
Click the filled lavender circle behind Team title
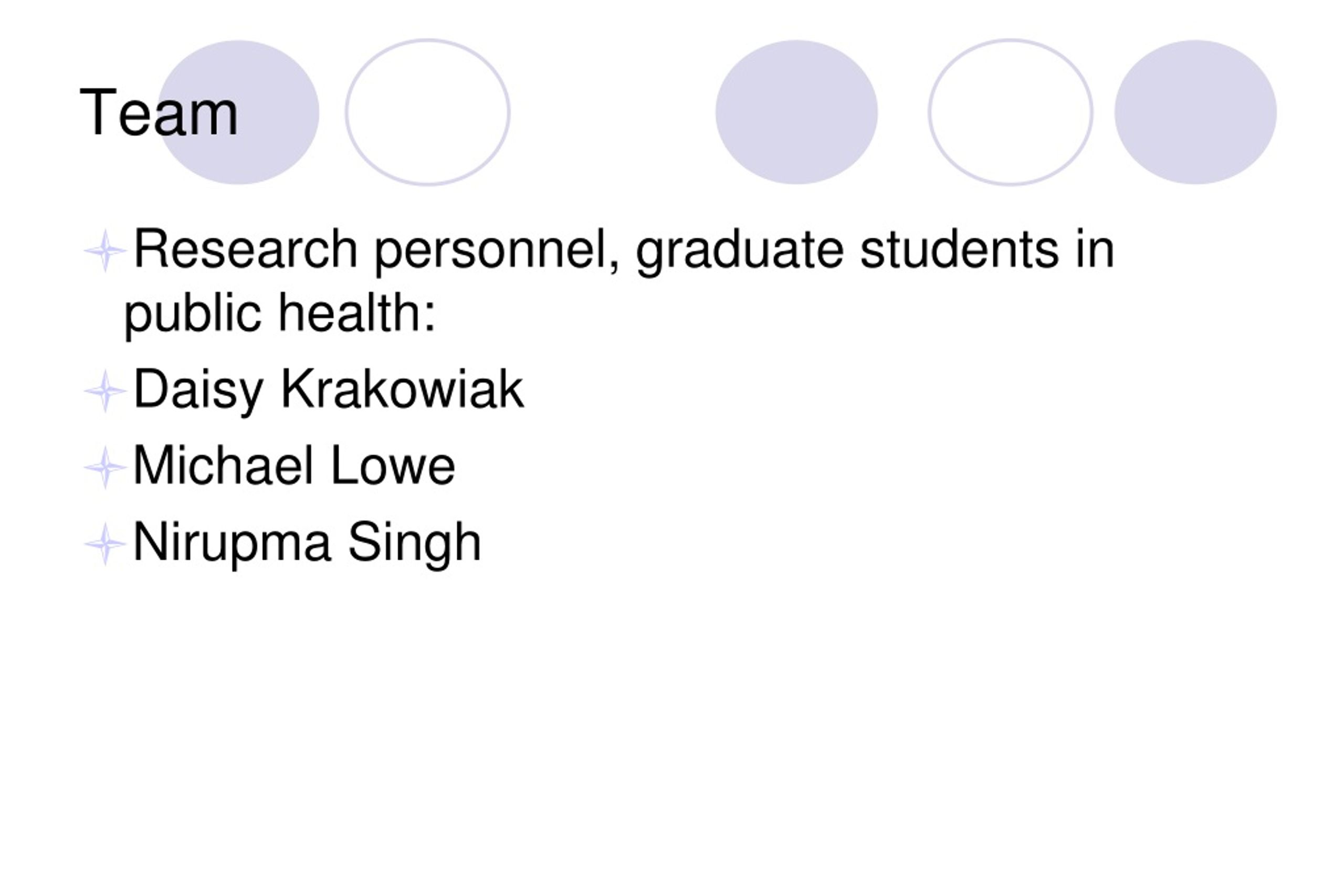(238, 112)
